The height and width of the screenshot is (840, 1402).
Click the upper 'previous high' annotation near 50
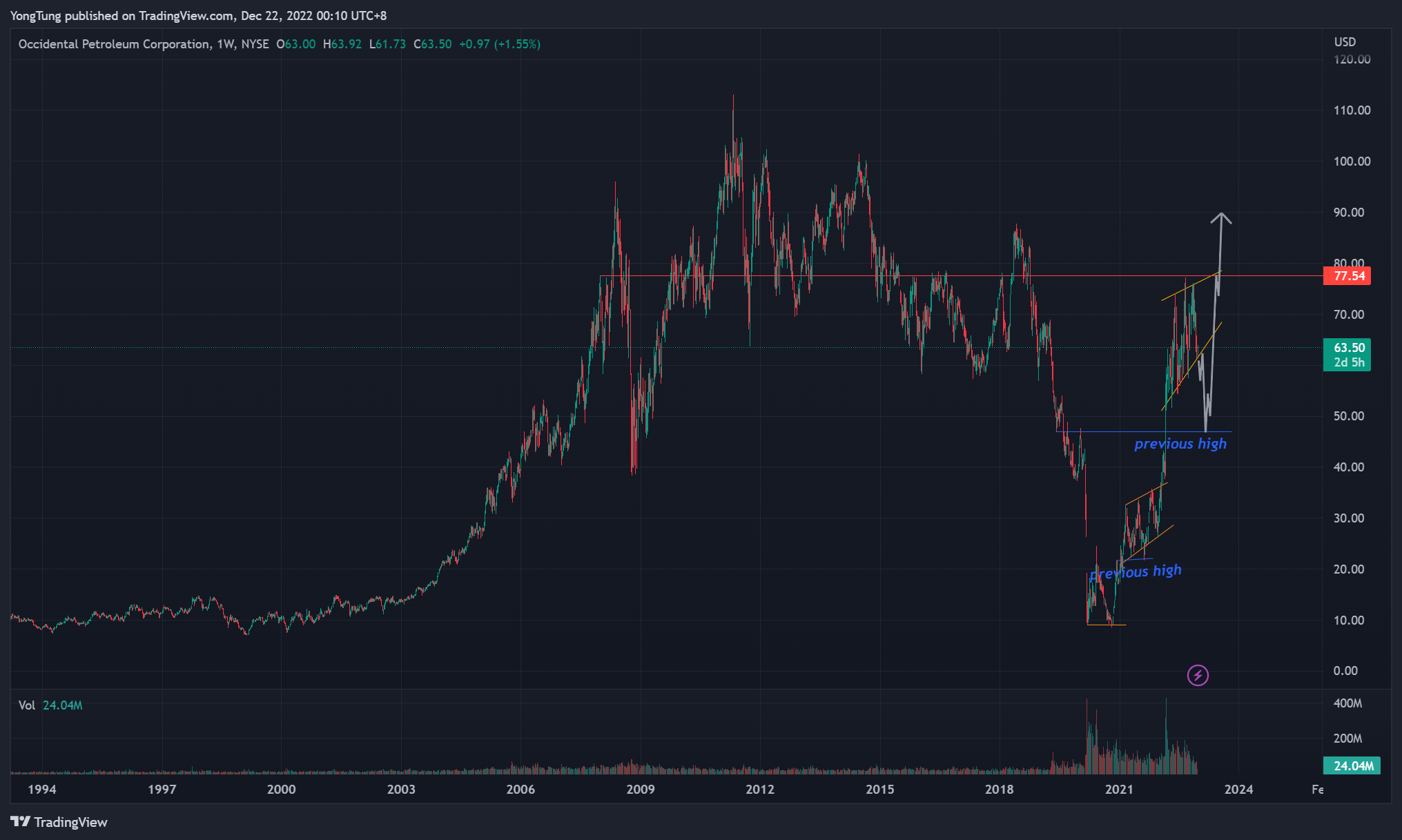tap(1180, 443)
